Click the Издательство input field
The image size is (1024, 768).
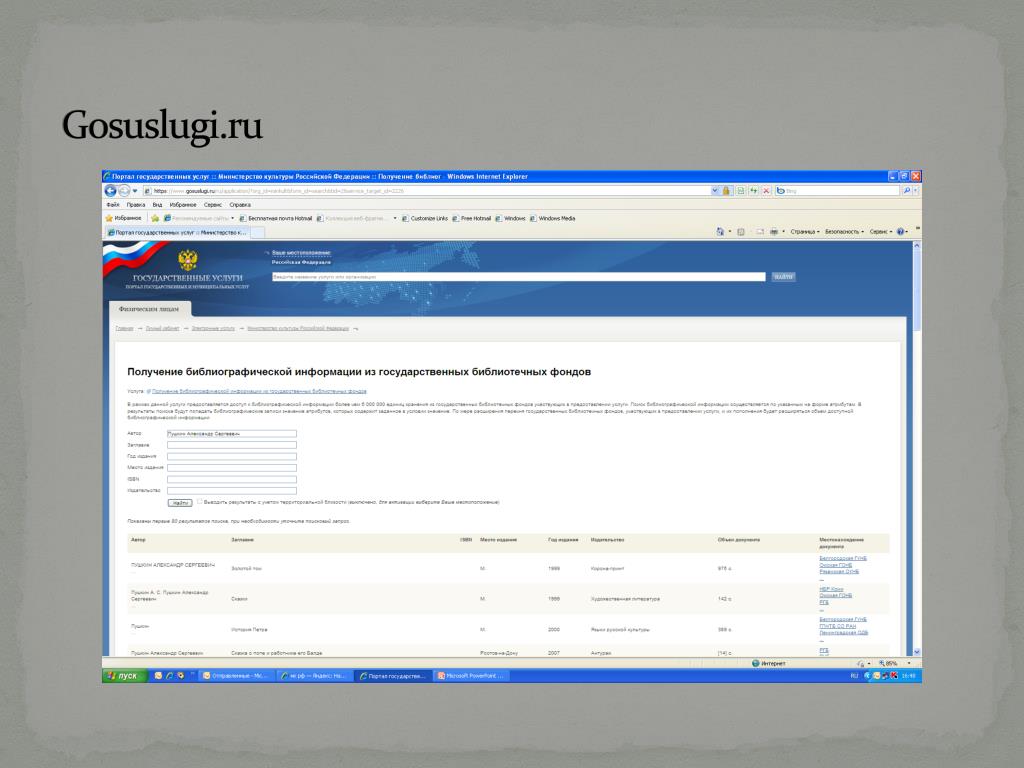tap(232, 490)
